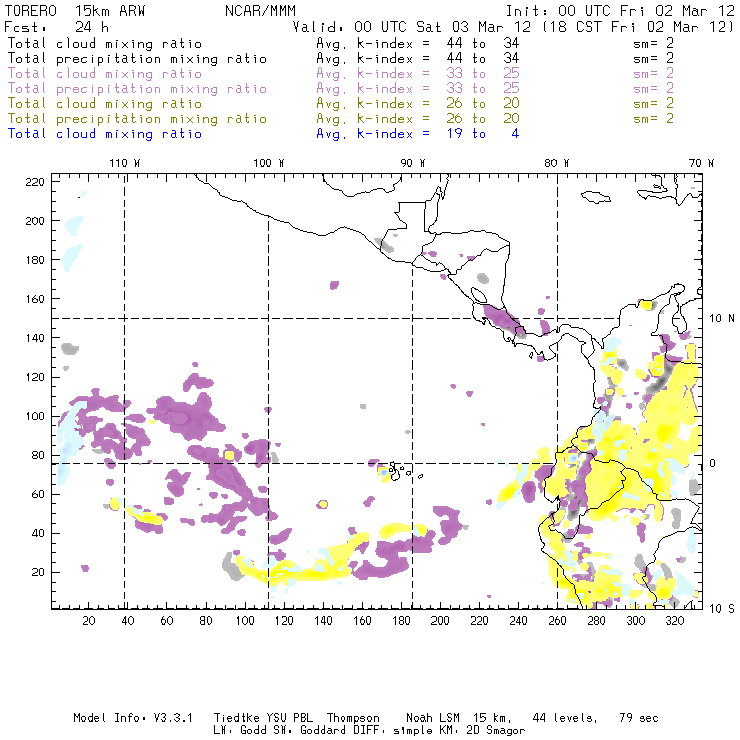The image size is (740, 740).
Task: Click the "90 W" longitude label
Action: [412, 163]
